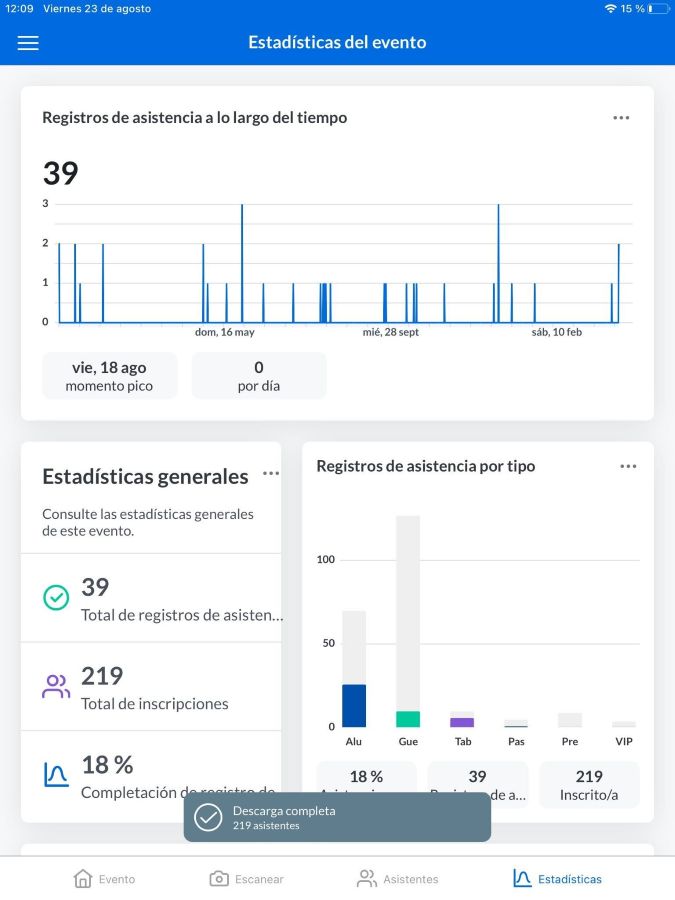Tap the '0 por día' stat card

tap(259, 376)
